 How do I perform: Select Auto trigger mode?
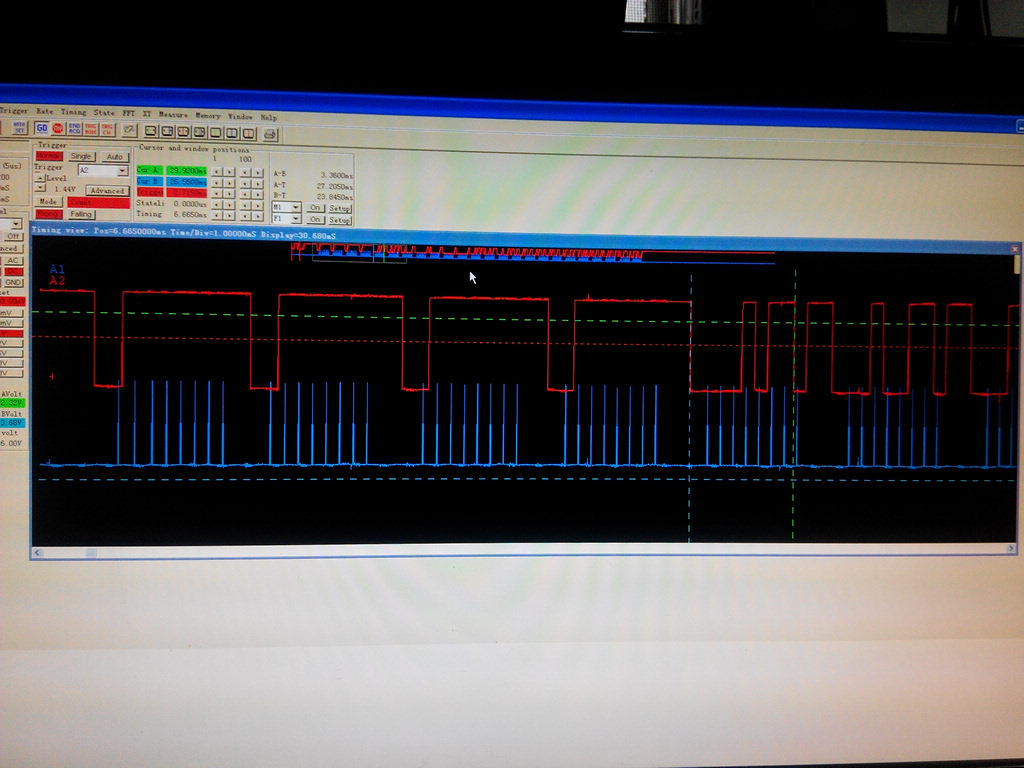[115, 157]
